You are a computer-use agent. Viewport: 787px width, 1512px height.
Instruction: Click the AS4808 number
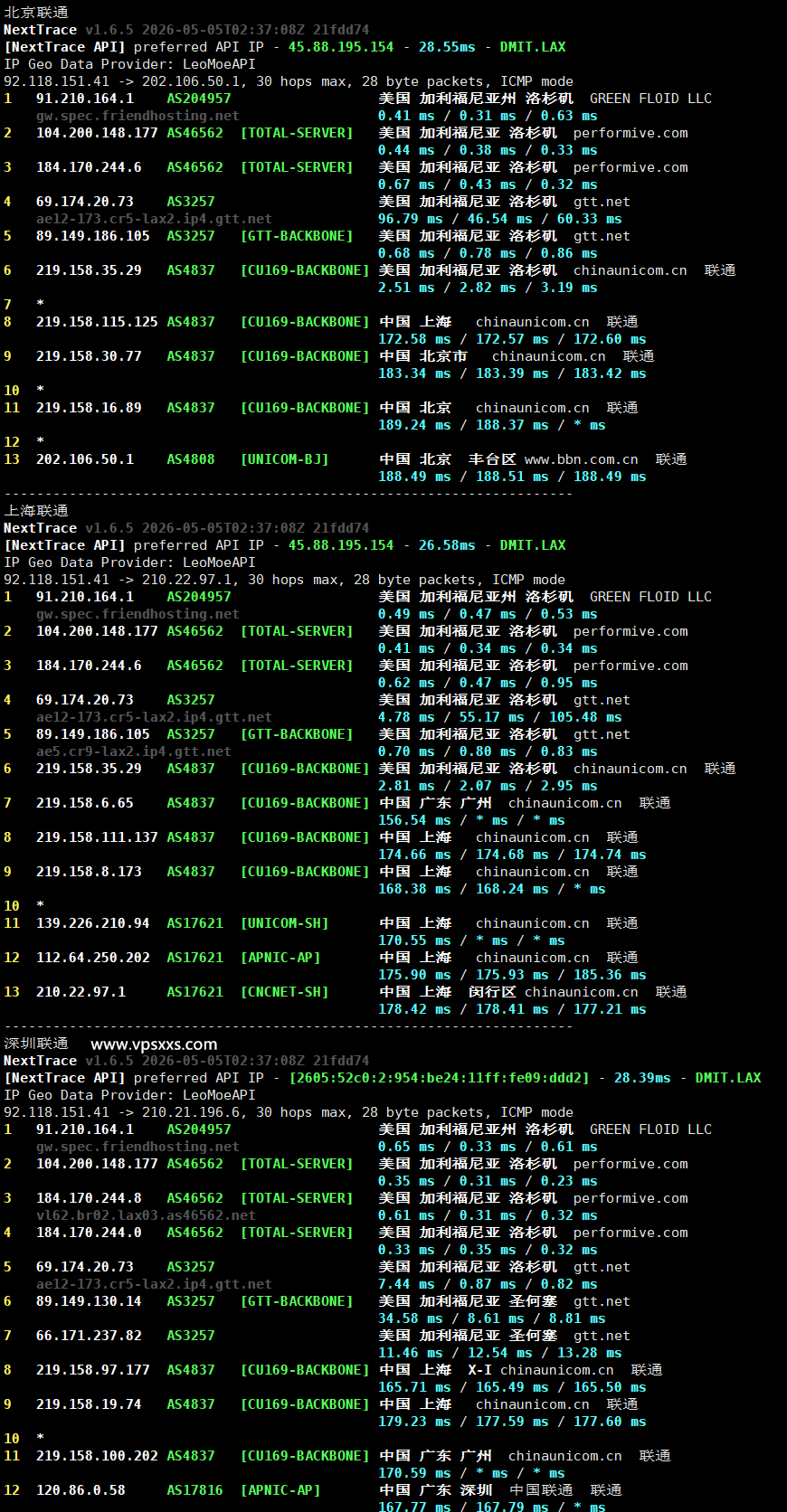click(x=191, y=459)
